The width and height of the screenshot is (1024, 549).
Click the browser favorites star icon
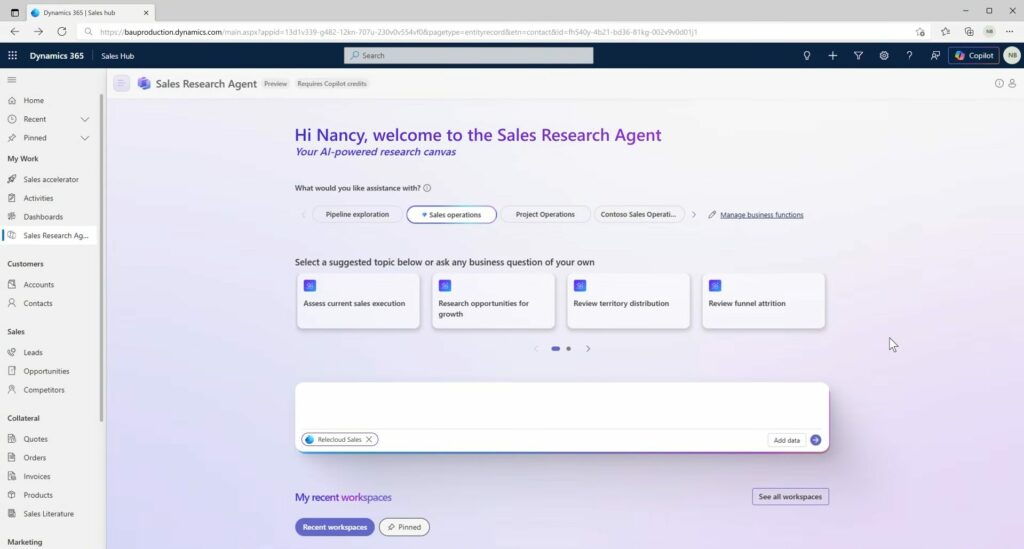[946, 31]
